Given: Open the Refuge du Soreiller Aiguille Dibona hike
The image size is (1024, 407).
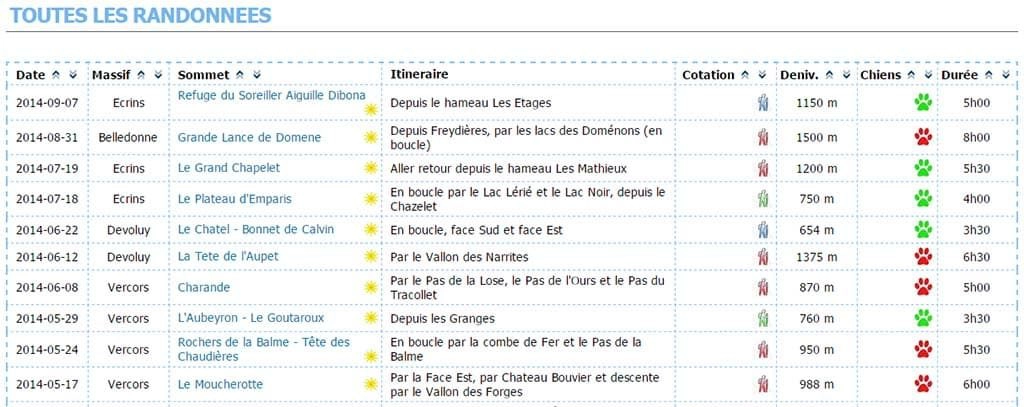Looking at the screenshot, I should 272,95.
